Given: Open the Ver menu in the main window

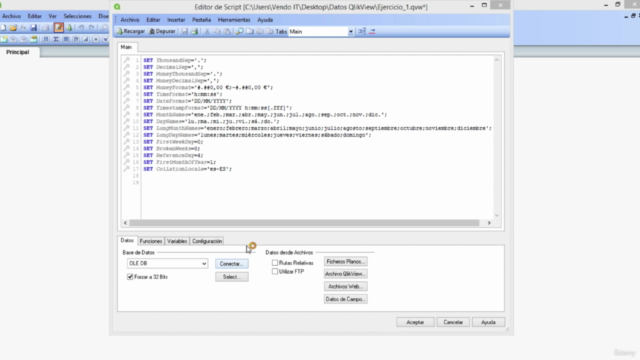Looking at the screenshot, I should tap(52, 16).
